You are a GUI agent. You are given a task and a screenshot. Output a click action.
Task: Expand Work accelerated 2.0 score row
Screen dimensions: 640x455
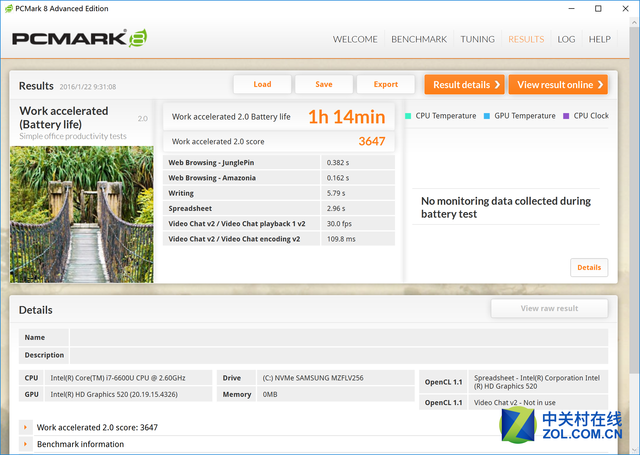pos(25,427)
